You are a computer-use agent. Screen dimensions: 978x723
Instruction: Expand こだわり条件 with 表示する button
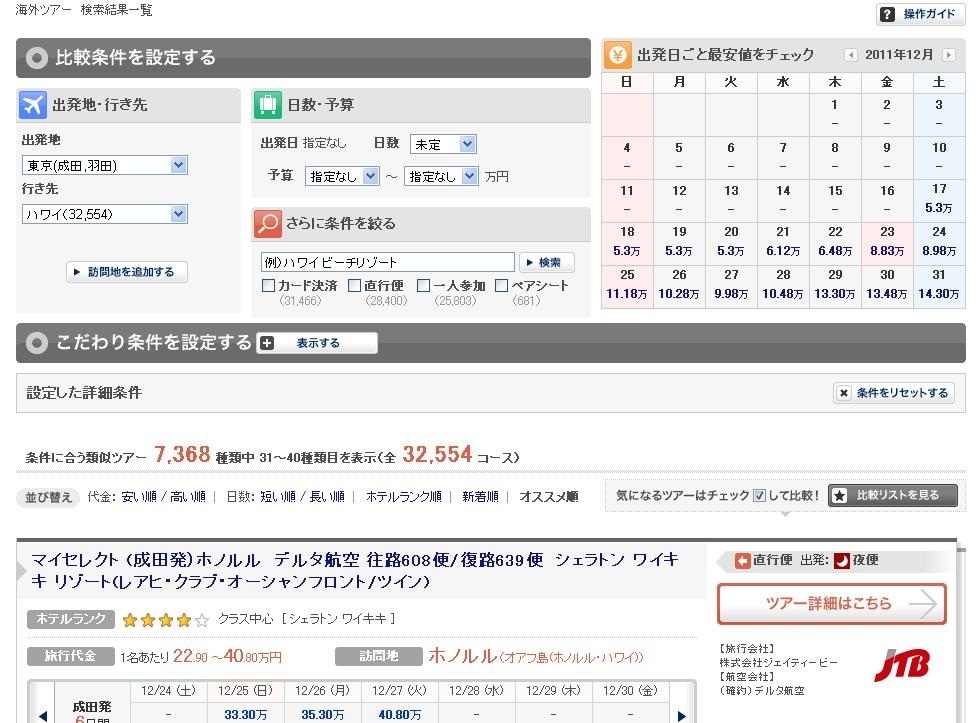click(x=317, y=342)
